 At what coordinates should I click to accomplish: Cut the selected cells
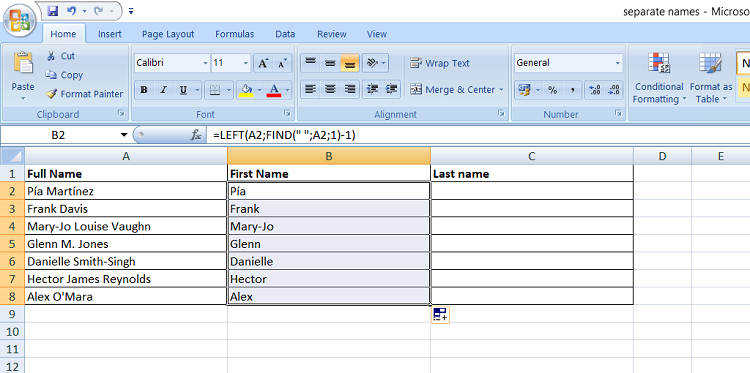point(61,56)
